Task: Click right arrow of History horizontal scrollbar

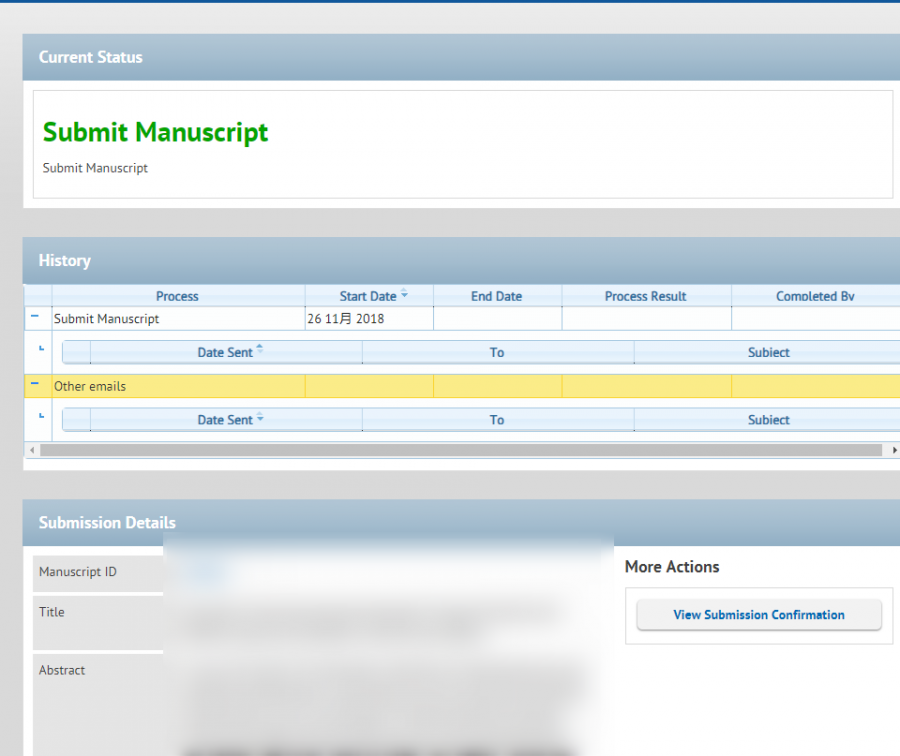Action: (893, 451)
